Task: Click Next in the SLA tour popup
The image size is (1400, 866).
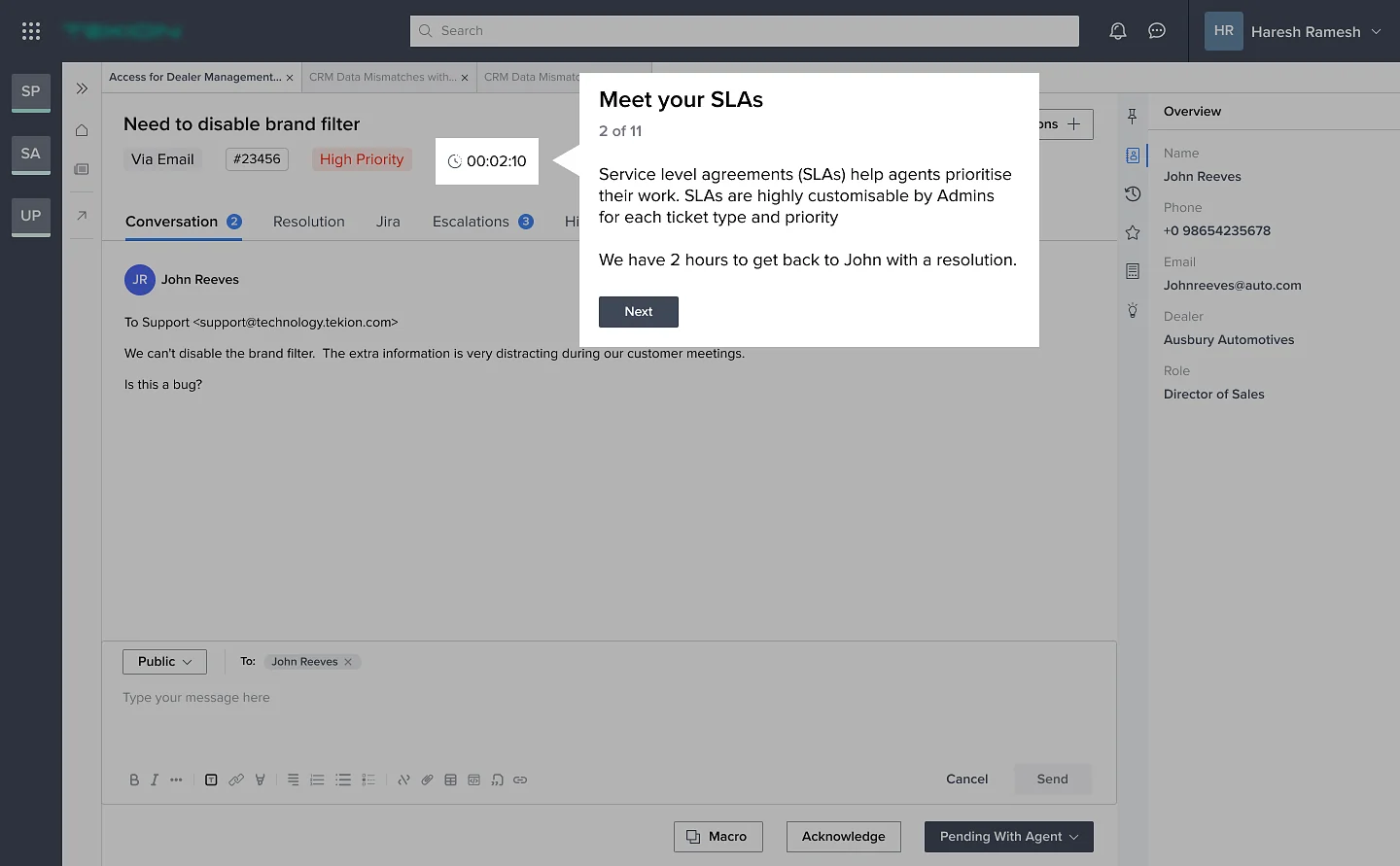Action: tap(639, 312)
